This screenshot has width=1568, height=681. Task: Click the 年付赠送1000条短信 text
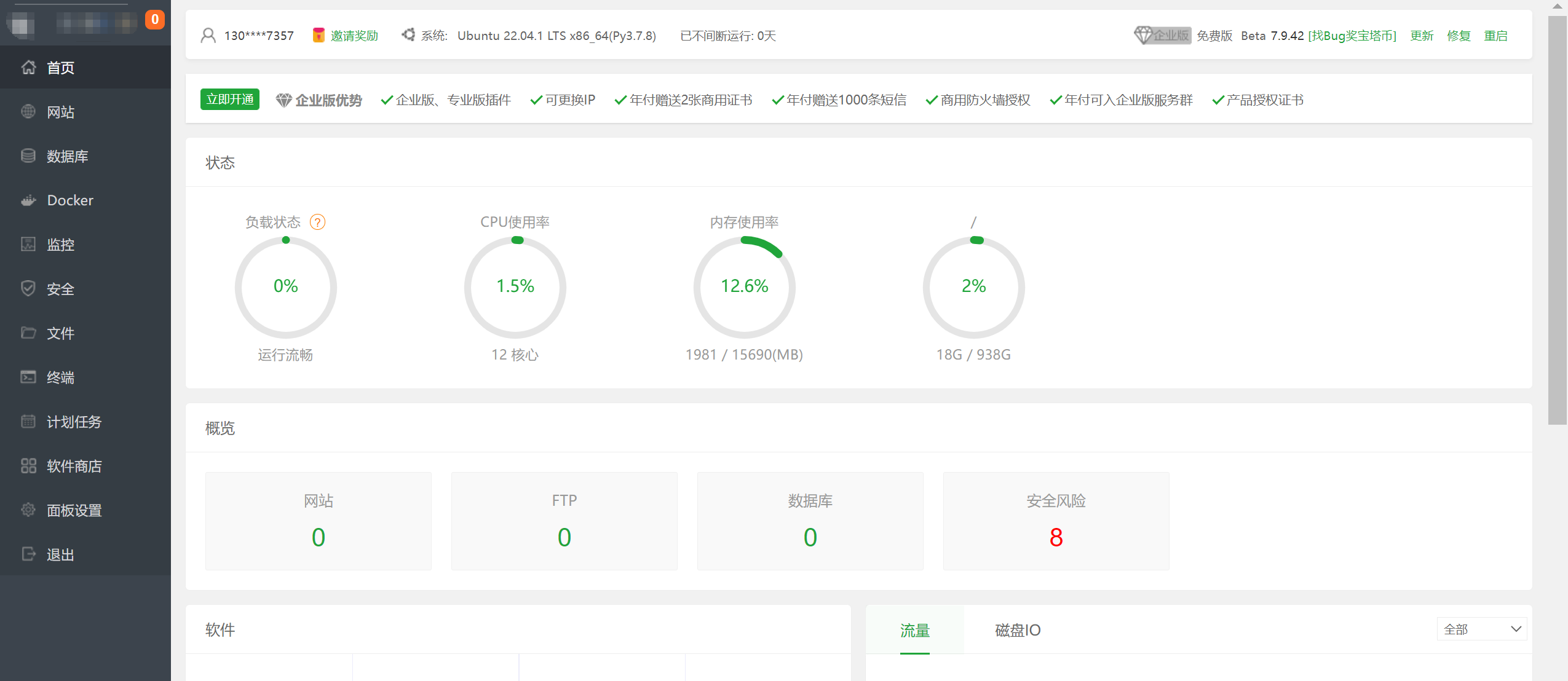[846, 100]
